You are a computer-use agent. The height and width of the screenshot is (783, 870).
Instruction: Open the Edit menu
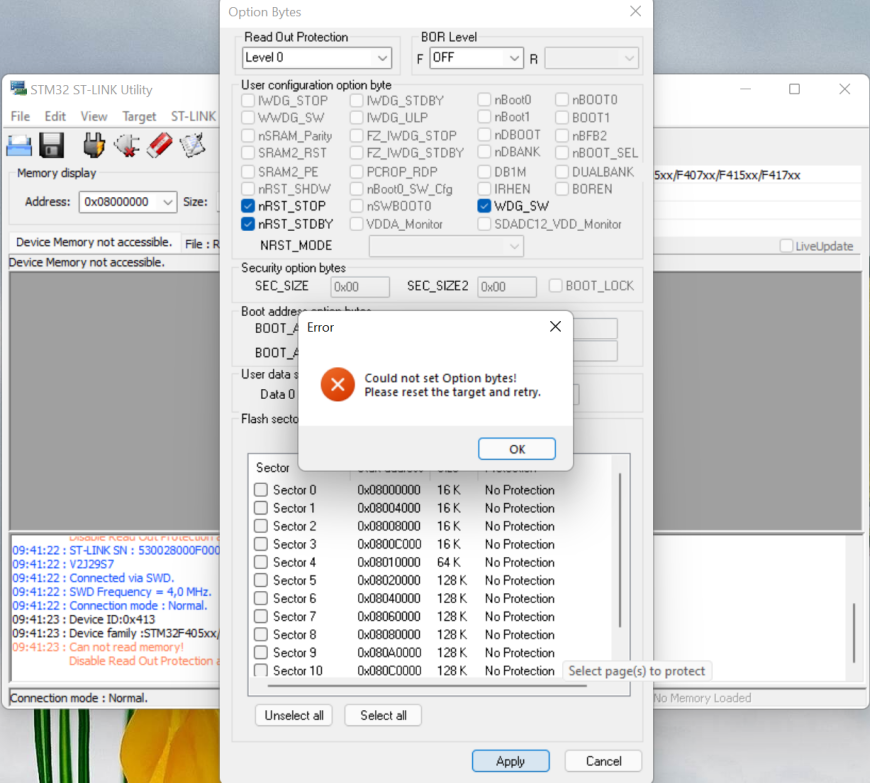(55, 116)
